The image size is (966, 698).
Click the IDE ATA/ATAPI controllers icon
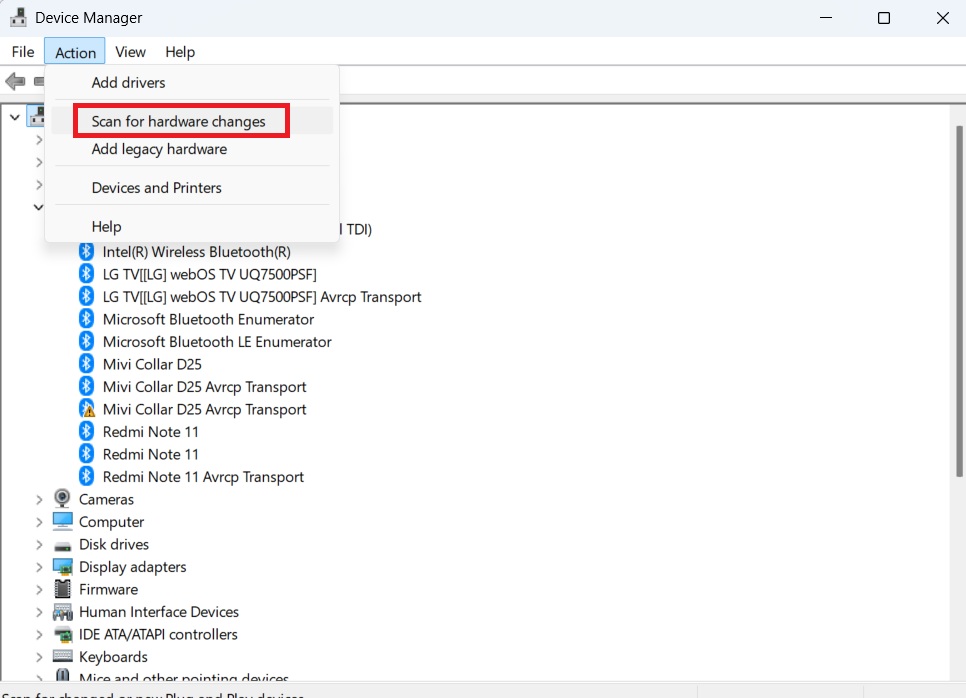click(63, 634)
